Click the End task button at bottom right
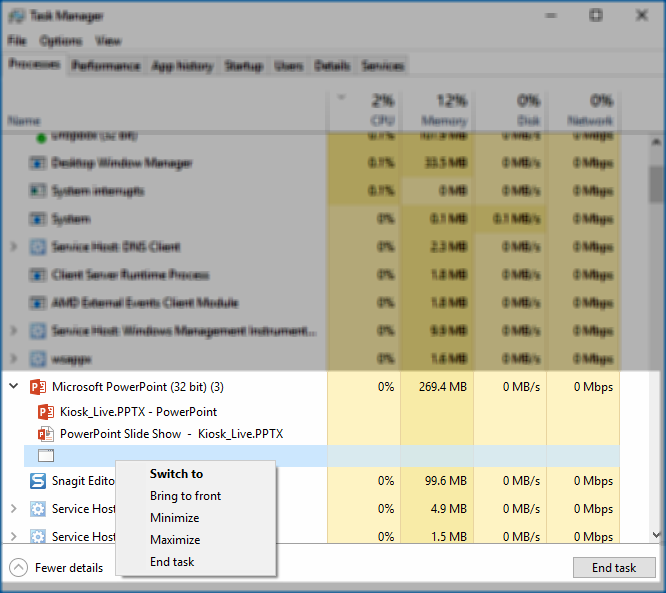This screenshot has height=593, width=666. 614,568
